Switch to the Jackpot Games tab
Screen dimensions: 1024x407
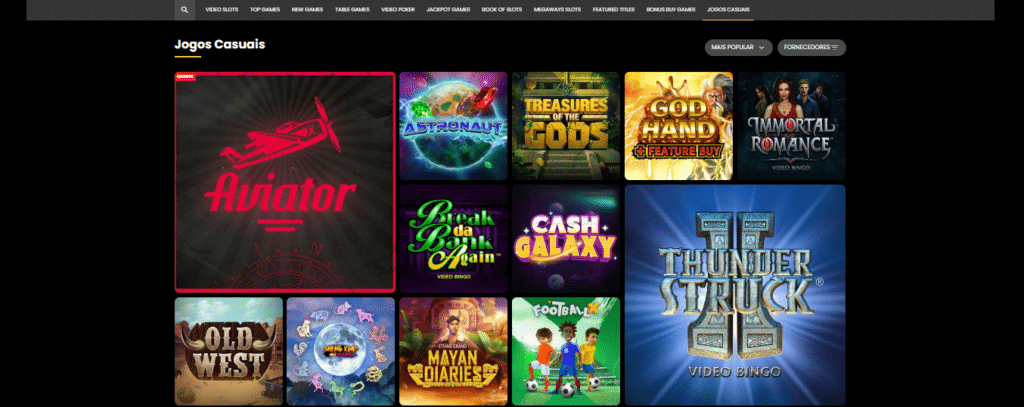pos(448,10)
